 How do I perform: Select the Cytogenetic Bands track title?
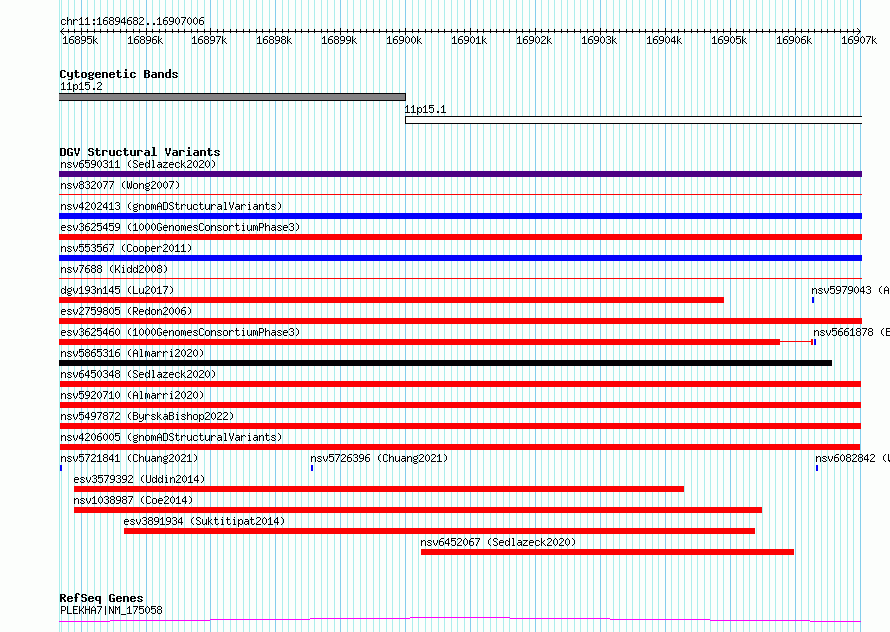click(119, 74)
